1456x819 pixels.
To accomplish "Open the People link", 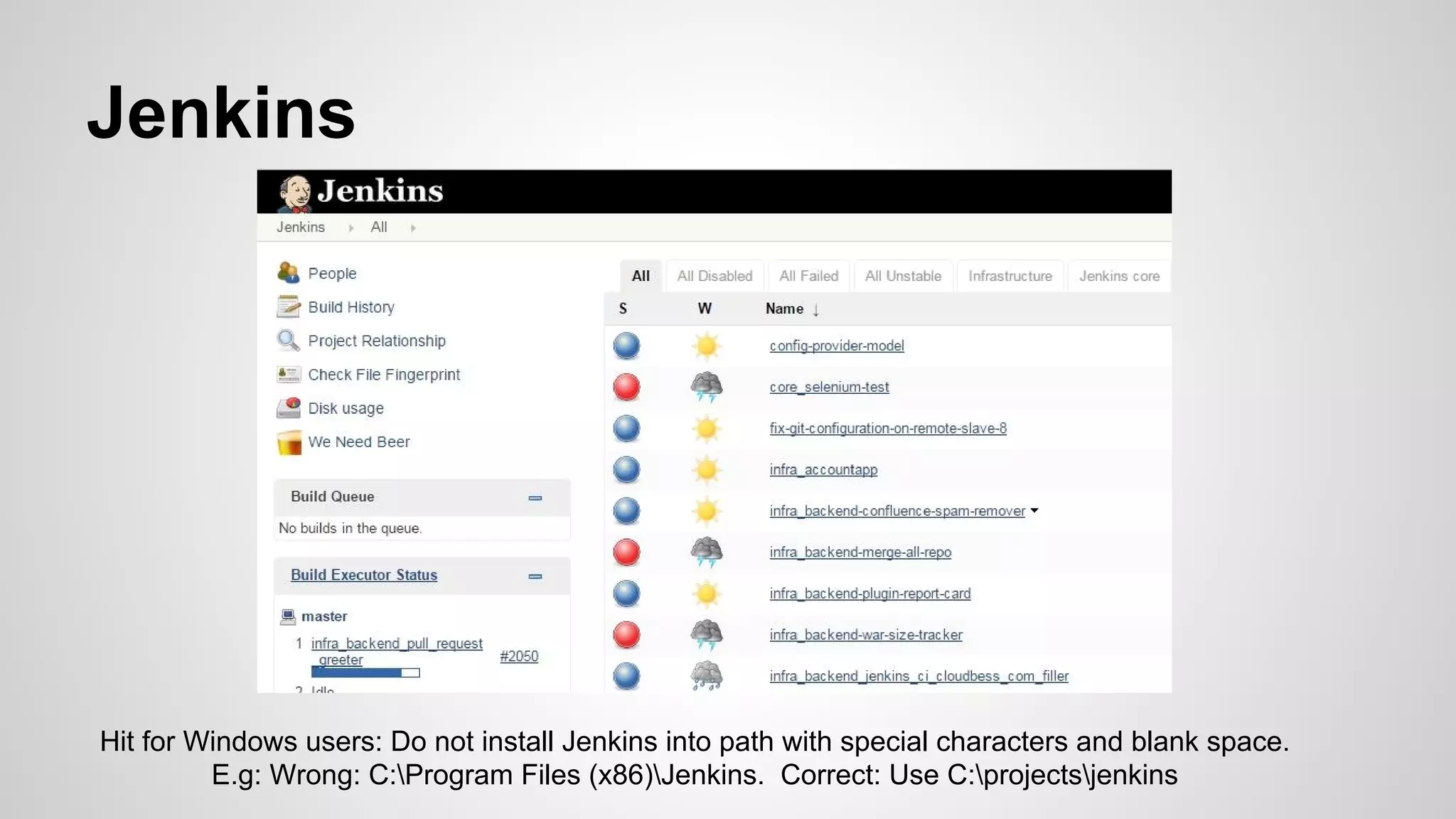I will (x=332, y=274).
